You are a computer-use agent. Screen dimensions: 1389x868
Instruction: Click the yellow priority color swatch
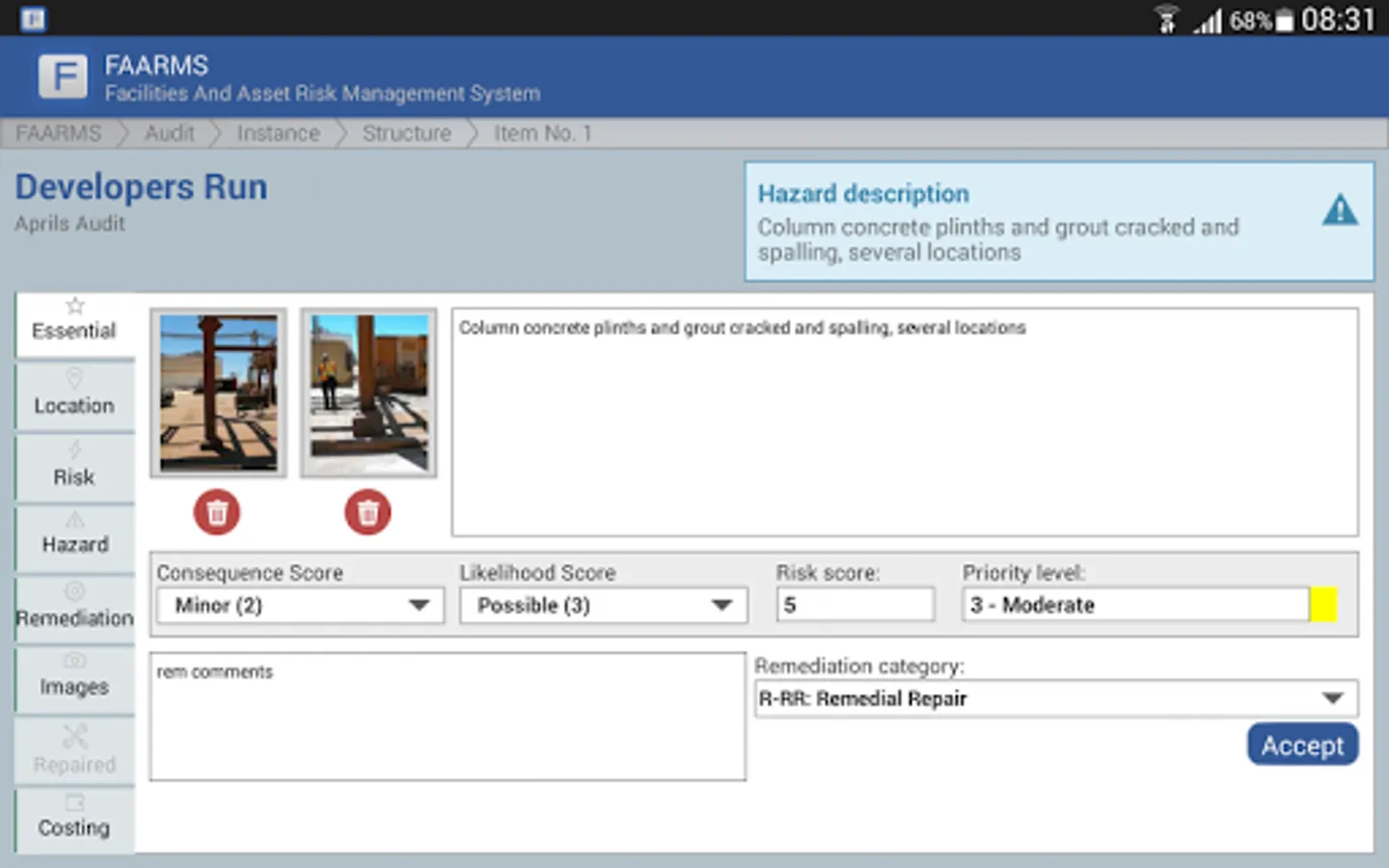click(1323, 605)
